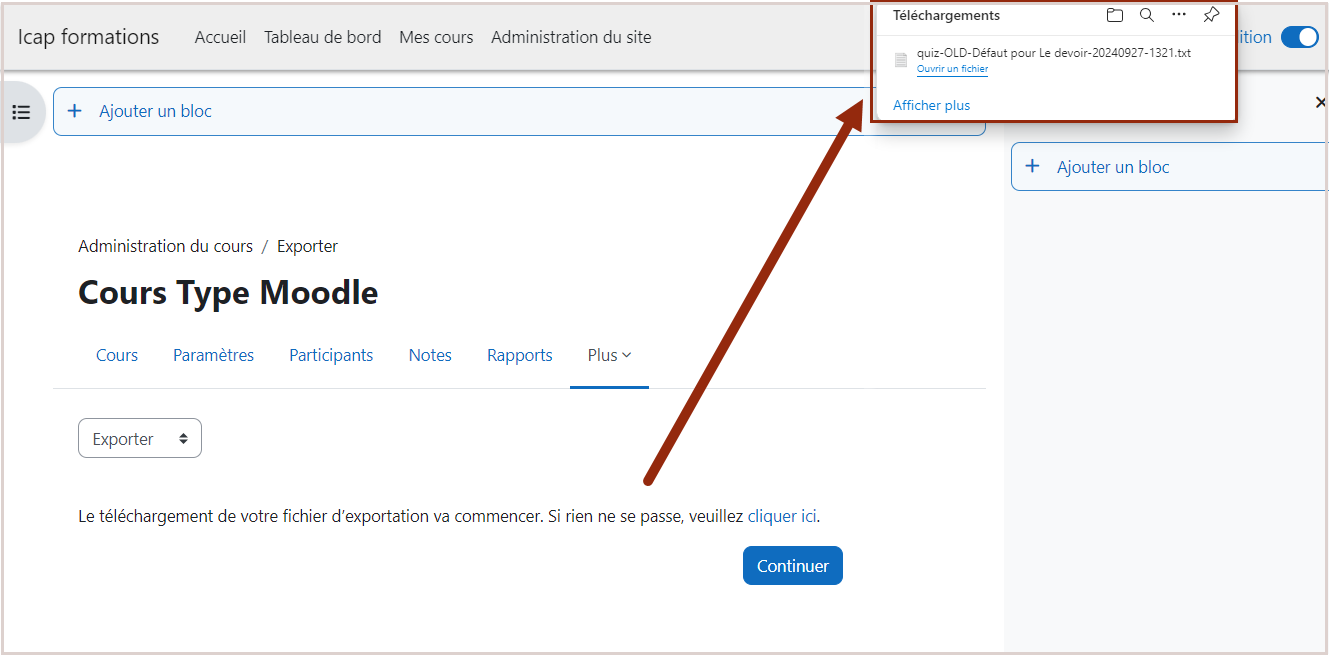
Task: Click the 'cliquer ici' download link
Action: point(782,517)
